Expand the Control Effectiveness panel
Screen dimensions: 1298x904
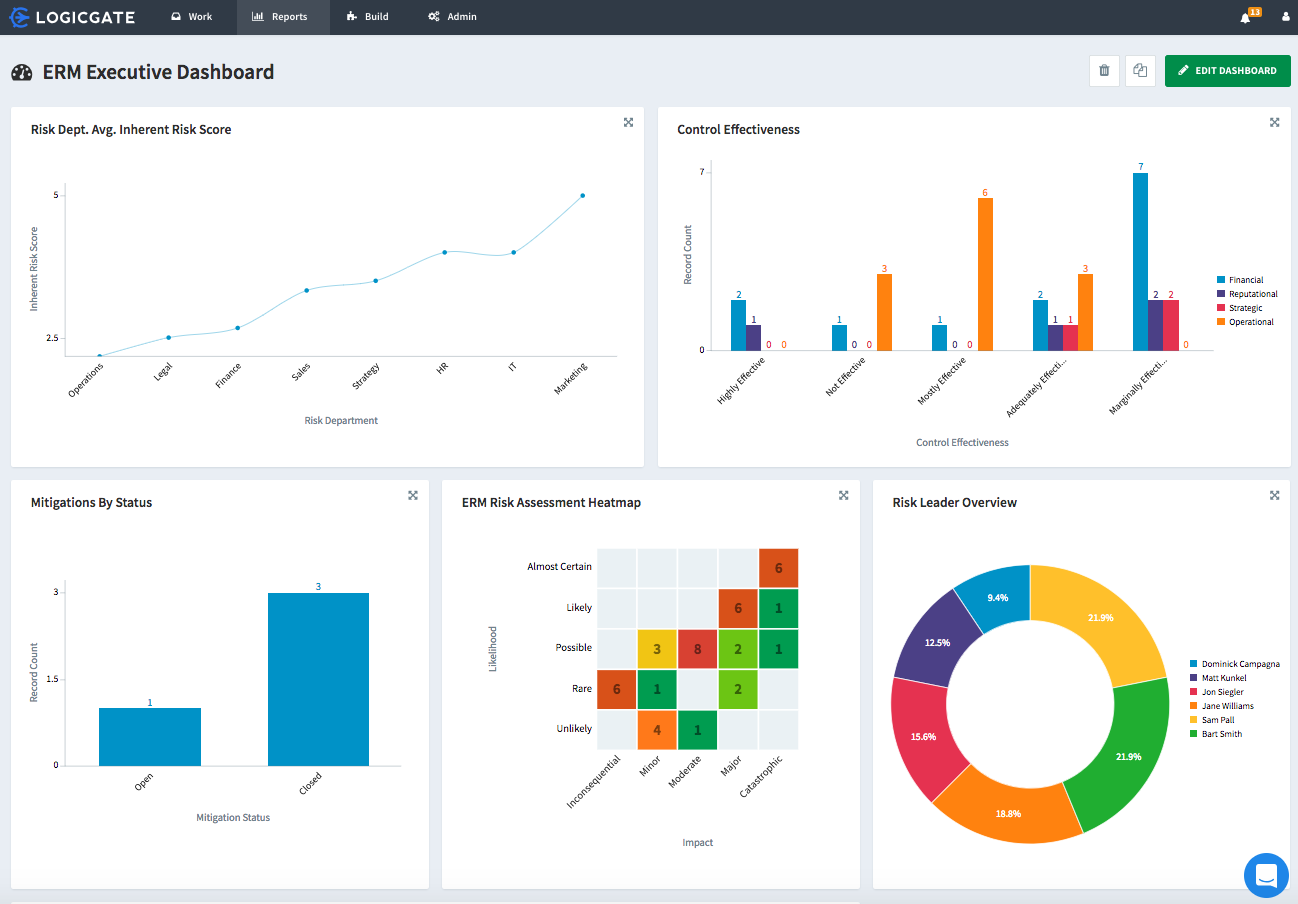click(1274, 121)
